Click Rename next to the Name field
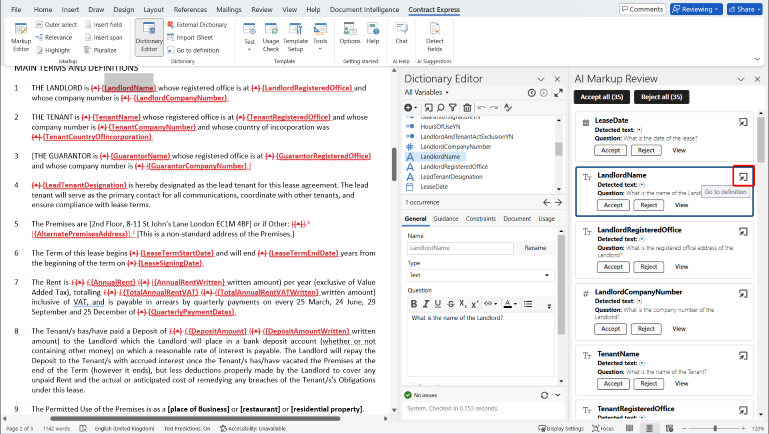Viewport: 769px width, 434px height. (535, 247)
